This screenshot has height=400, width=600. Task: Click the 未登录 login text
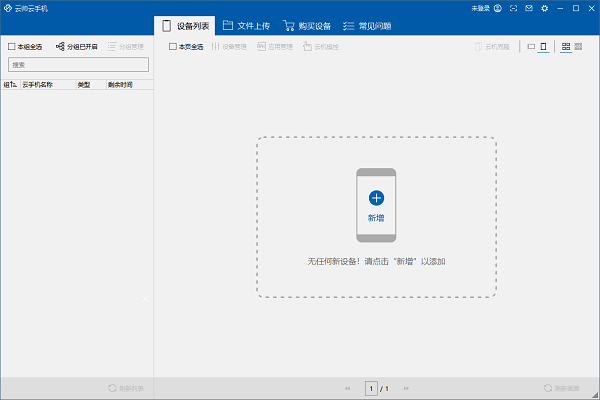(481, 8)
